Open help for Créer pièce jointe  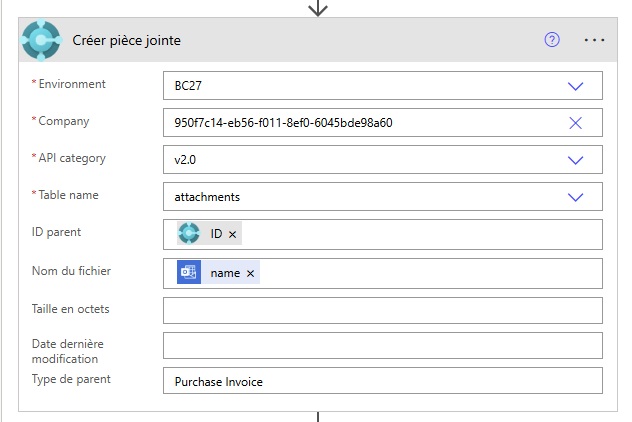(x=552, y=40)
